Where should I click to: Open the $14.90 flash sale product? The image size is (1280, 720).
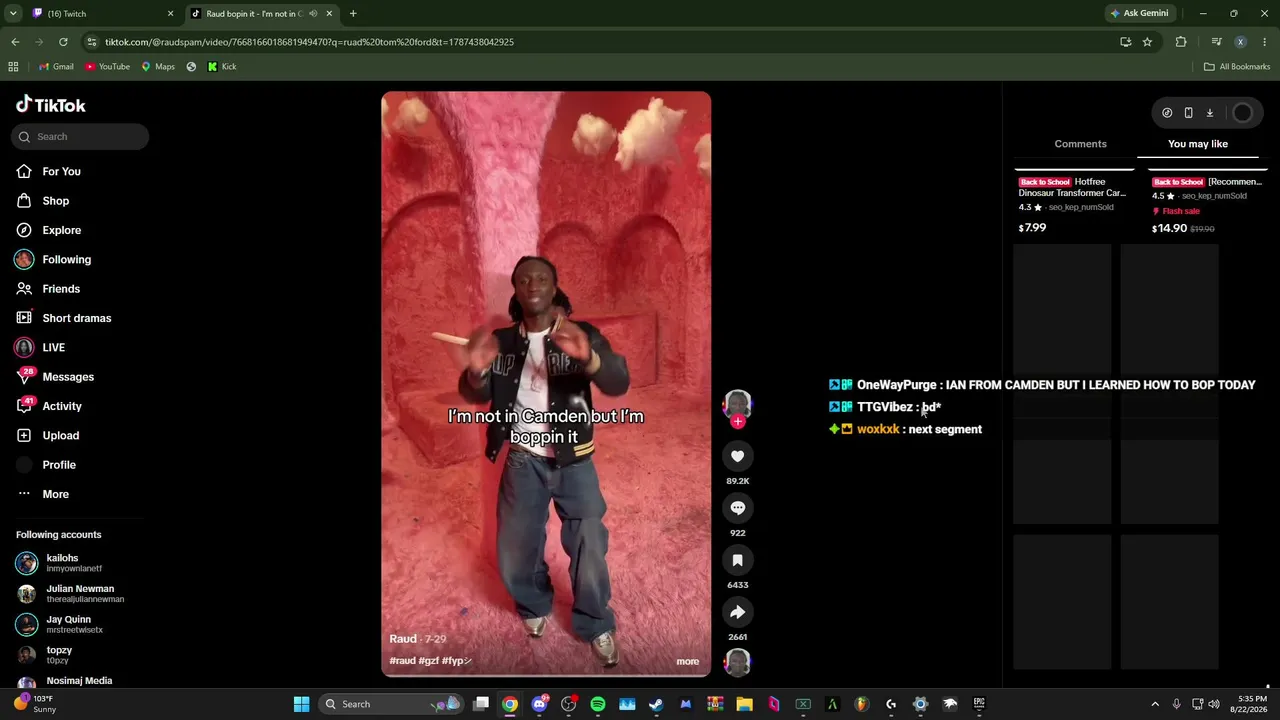[1206, 204]
